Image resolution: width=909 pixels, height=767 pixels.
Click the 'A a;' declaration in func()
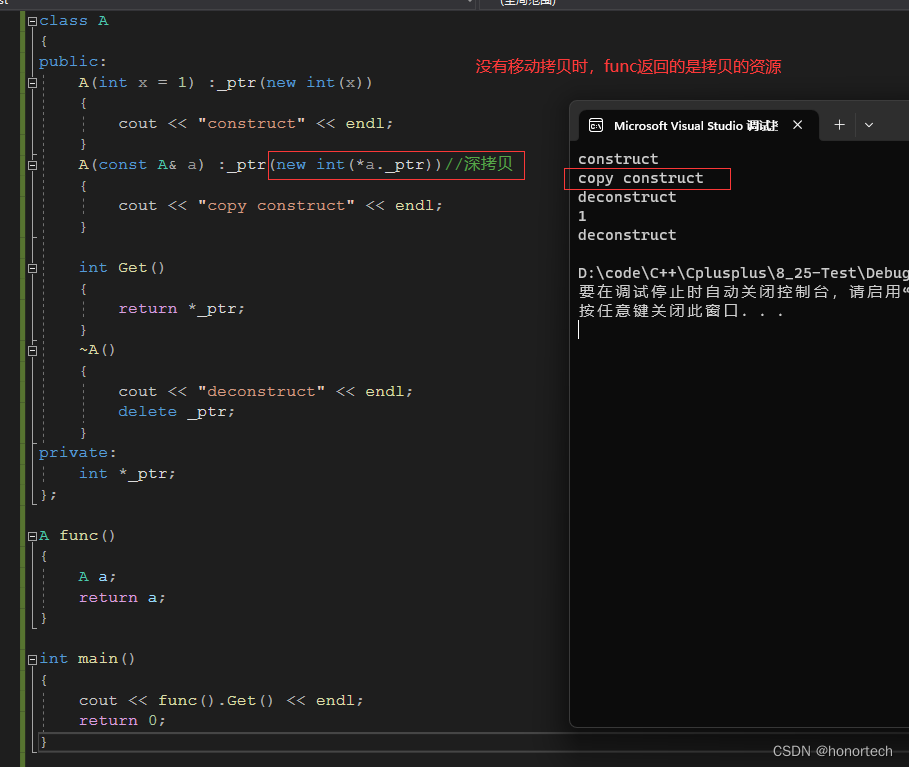(x=97, y=577)
